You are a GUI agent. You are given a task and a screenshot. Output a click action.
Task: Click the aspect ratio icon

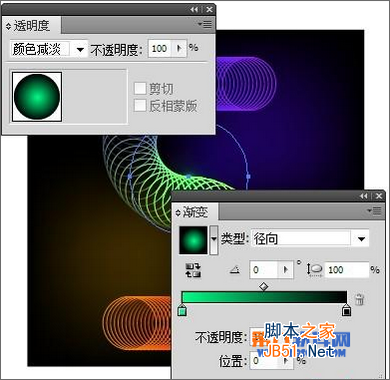(314, 269)
